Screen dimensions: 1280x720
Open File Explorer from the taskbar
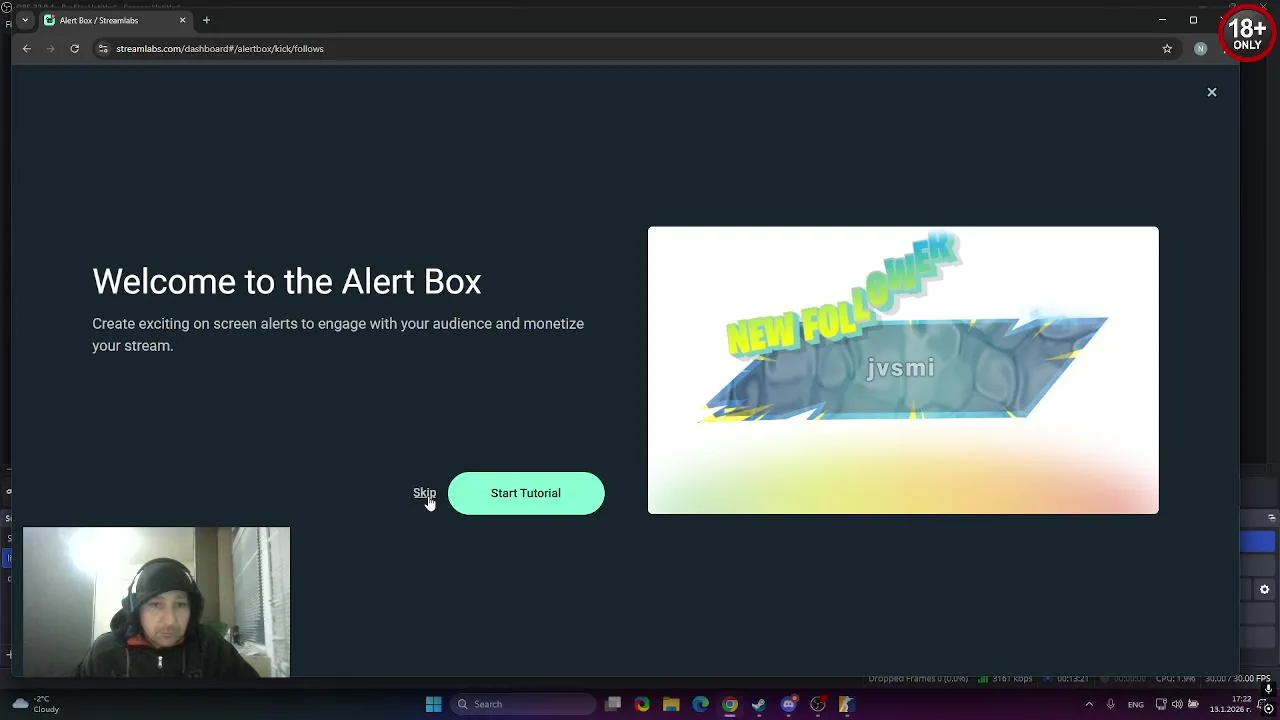pos(671,704)
